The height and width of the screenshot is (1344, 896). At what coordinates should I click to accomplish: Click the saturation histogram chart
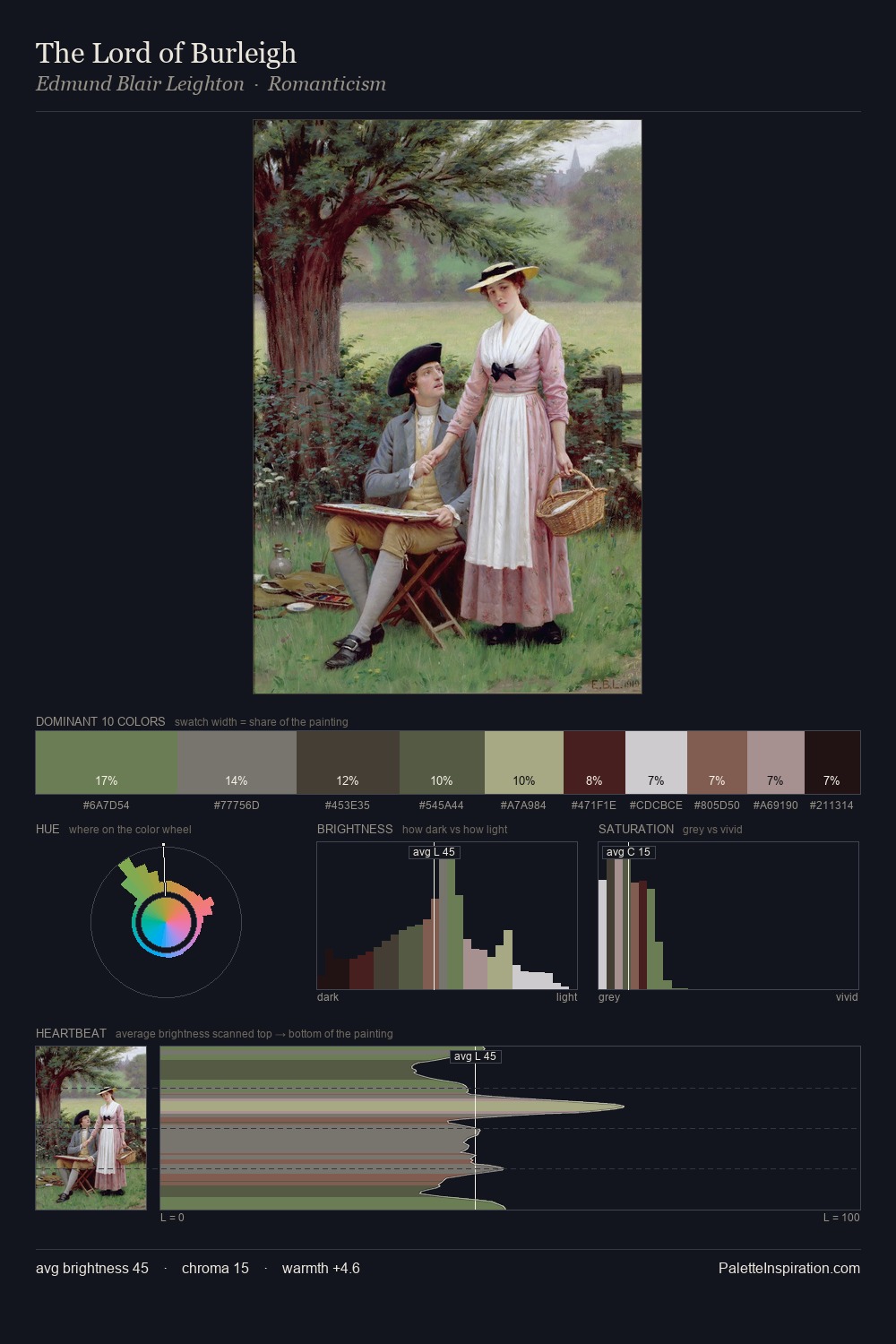point(728,916)
